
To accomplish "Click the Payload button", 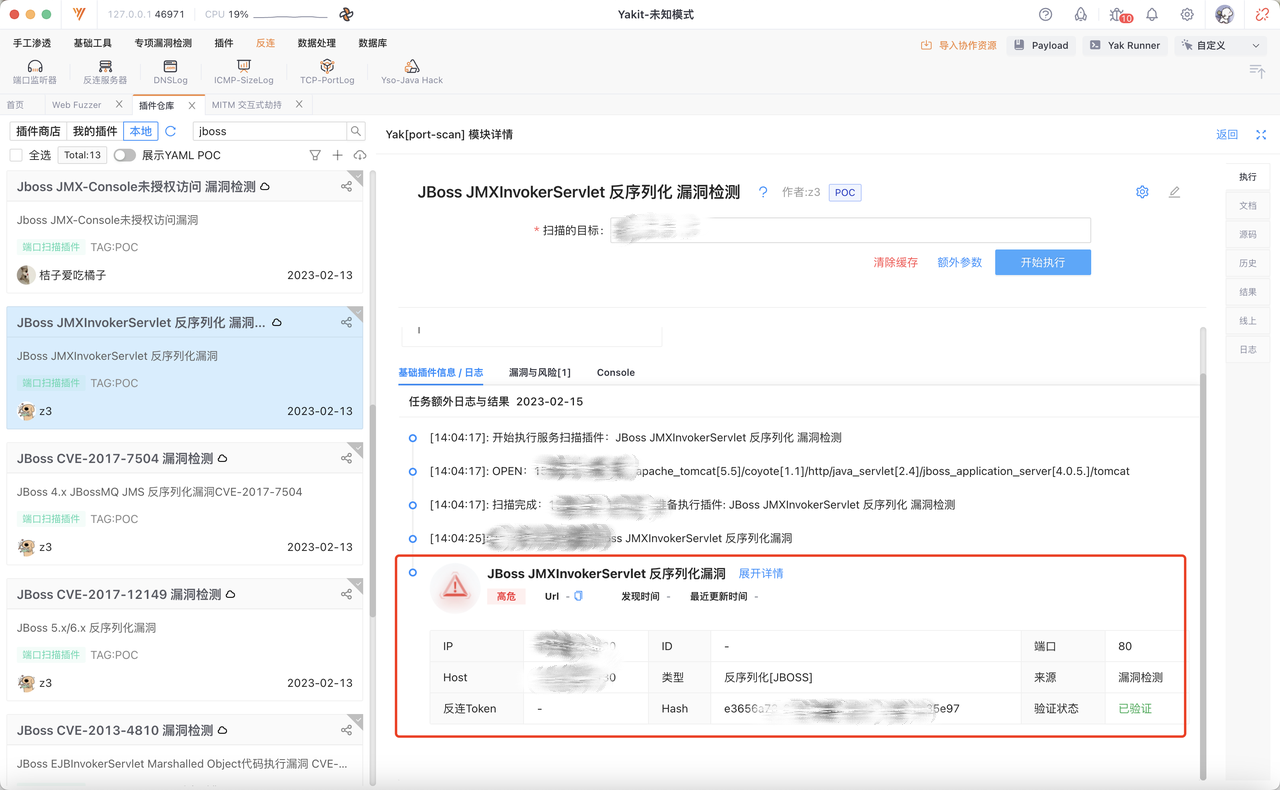I will click(x=1040, y=45).
